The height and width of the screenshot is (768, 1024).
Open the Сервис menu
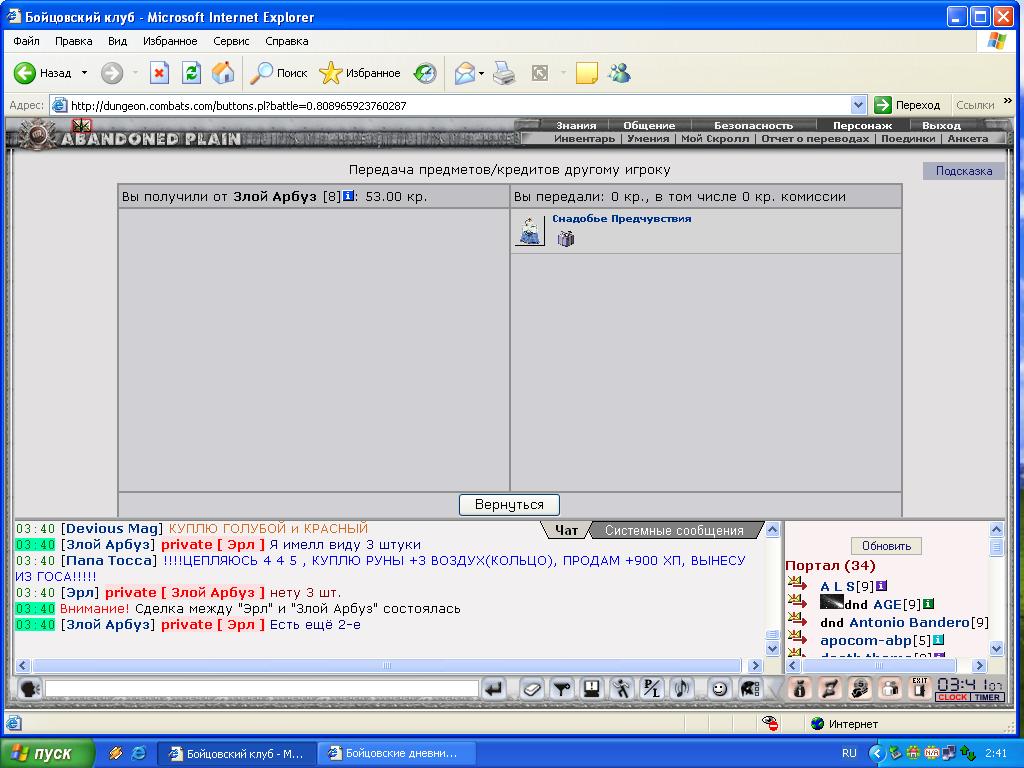pos(231,41)
